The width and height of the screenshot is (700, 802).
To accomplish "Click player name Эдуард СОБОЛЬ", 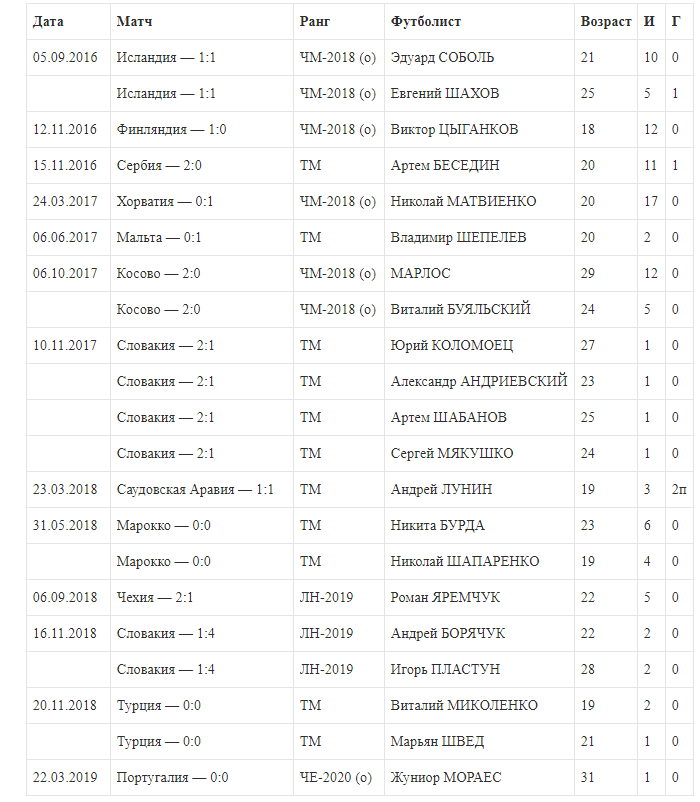I will pyautogui.click(x=442, y=57).
